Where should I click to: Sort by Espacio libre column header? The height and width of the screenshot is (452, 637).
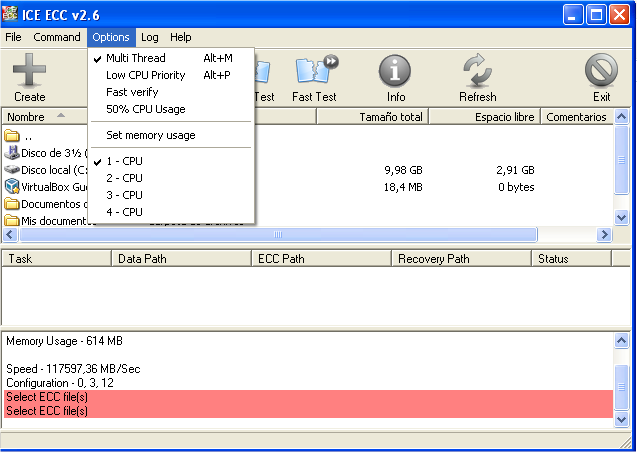pyautogui.click(x=484, y=117)
